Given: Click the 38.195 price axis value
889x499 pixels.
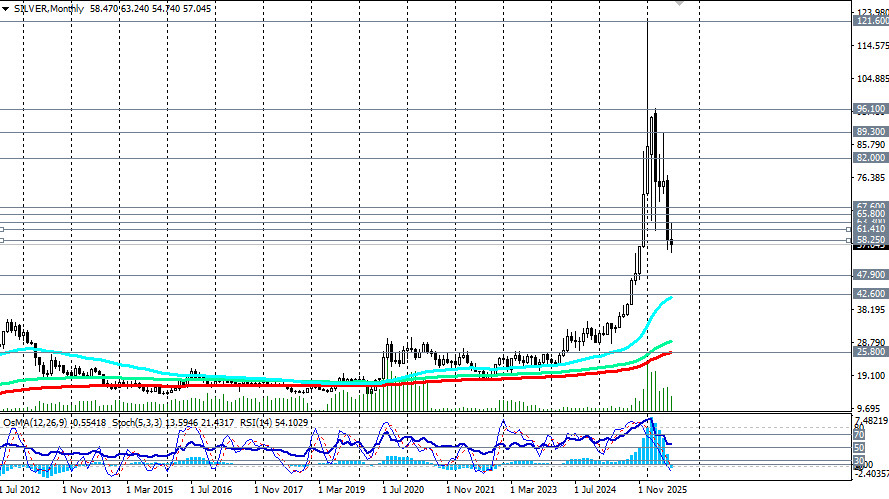Looking at the screenshot, I should 871,310.
